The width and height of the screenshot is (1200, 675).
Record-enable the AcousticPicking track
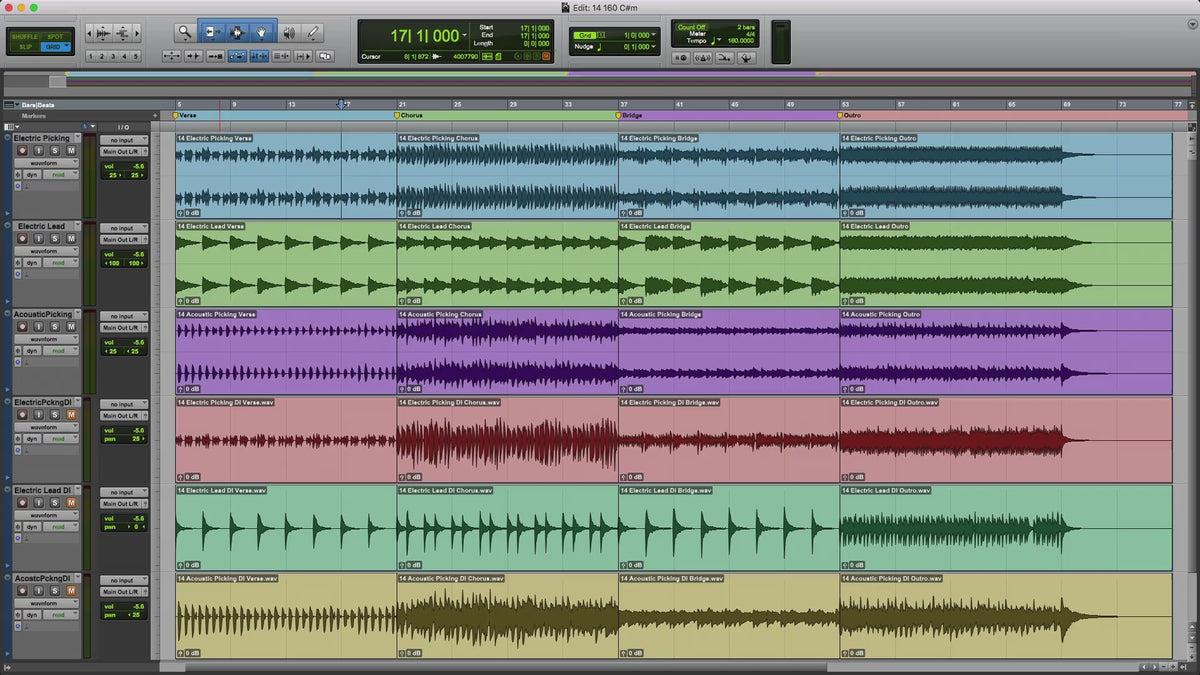coord(22,326)
